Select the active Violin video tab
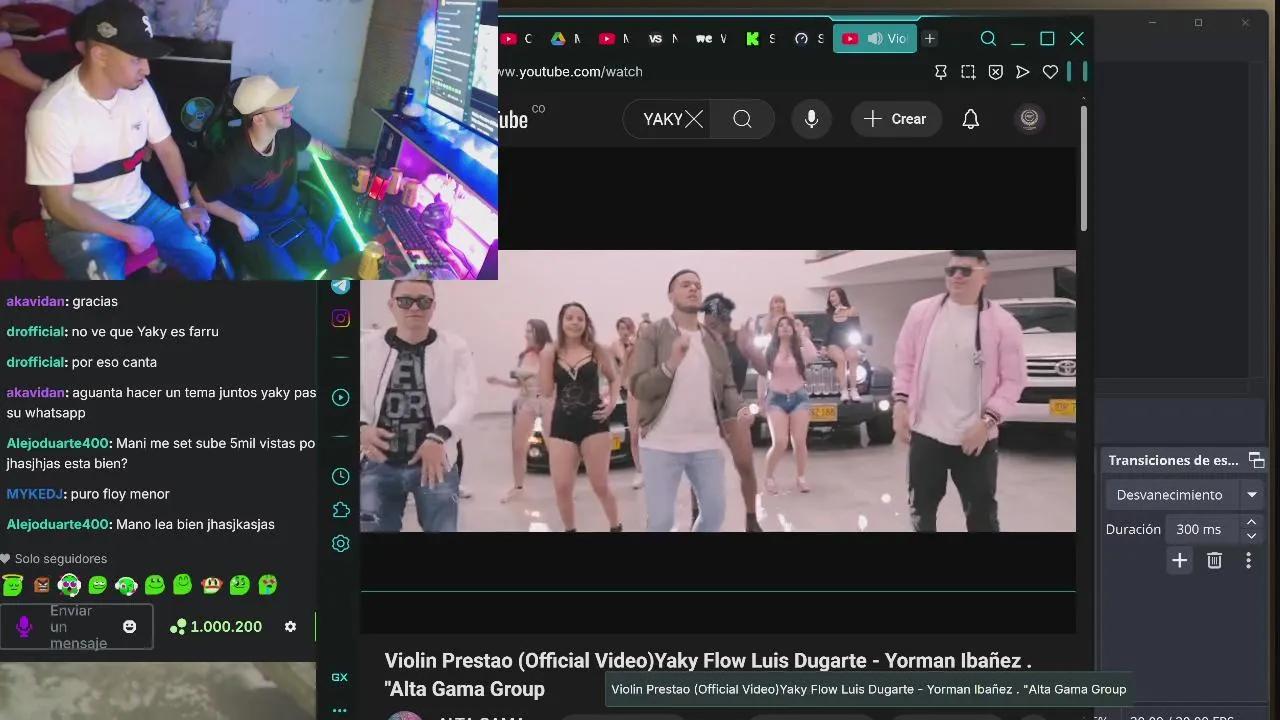The image size is (1280, 720). 875,39
